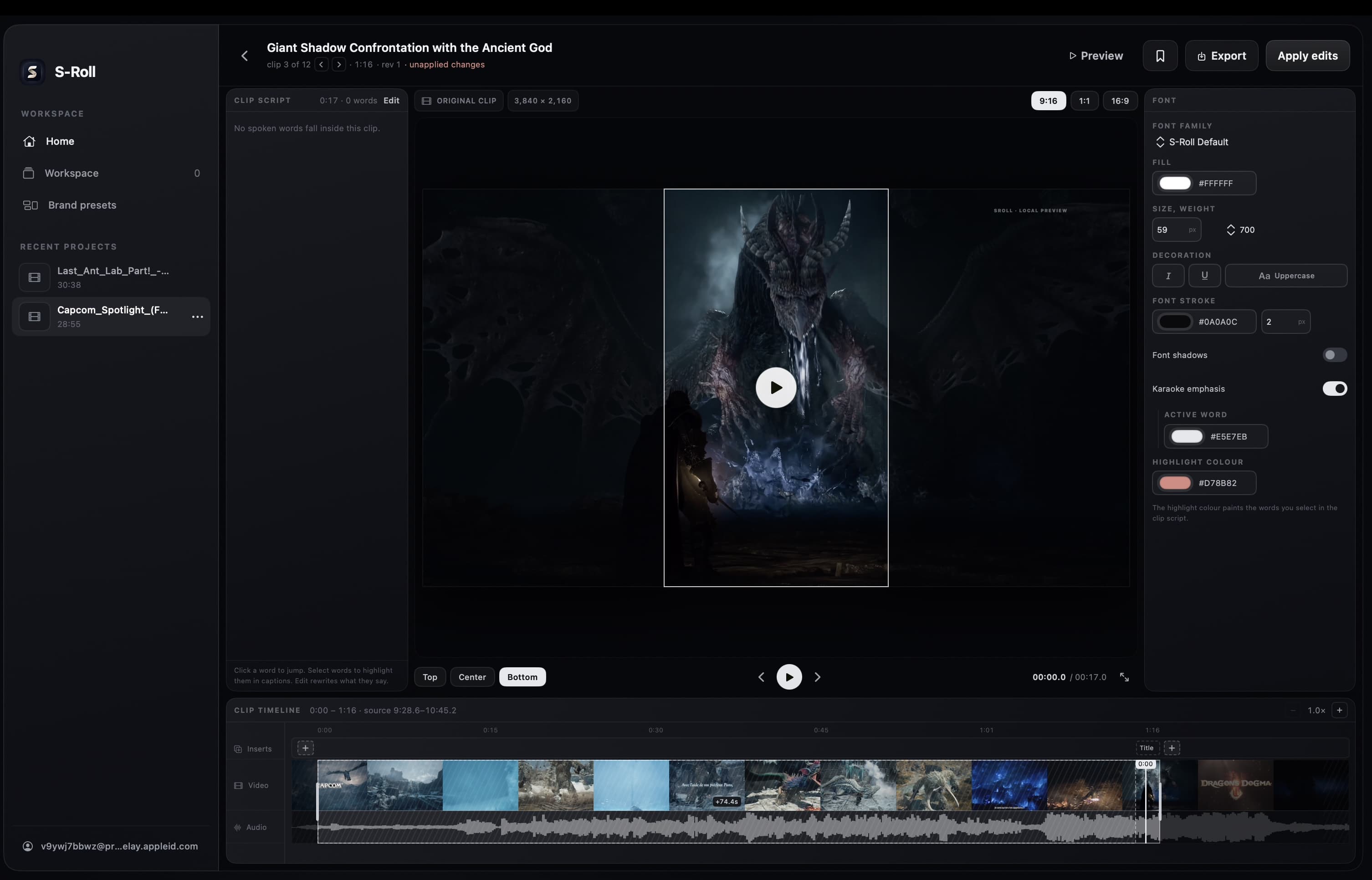Toggle underline decoration
1372x880 pixels.
[1204, 276]
